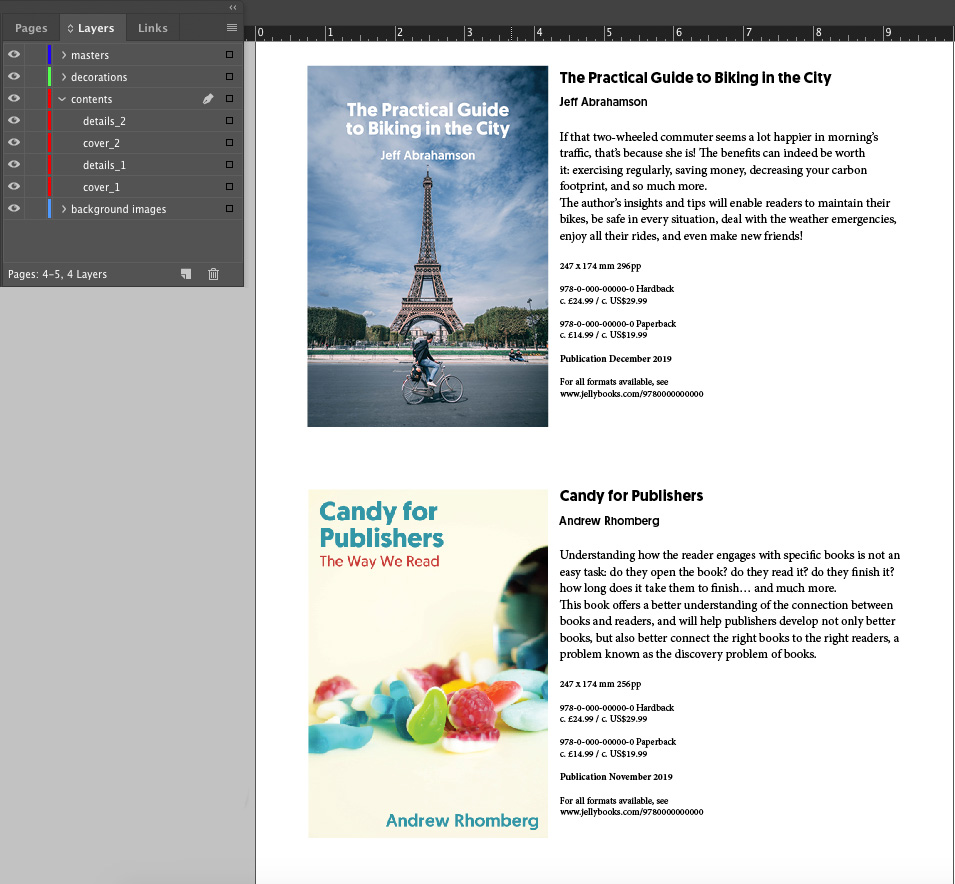The height and width of the screenshot is (884, 955).
Task: Click selection square for decorations layer
Action: pos(229,77)
